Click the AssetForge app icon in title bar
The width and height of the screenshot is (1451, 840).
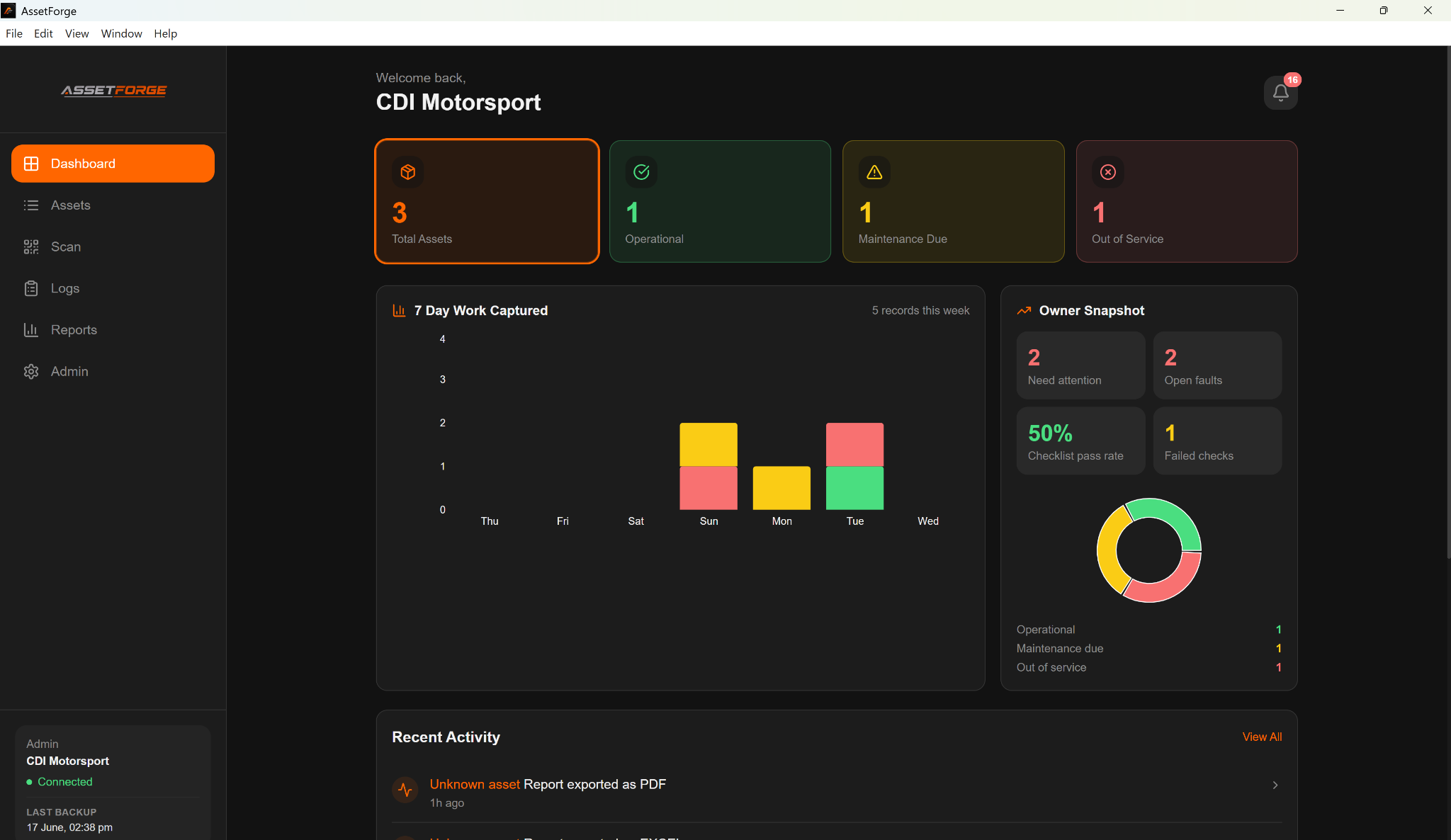(x=9, y=11)
